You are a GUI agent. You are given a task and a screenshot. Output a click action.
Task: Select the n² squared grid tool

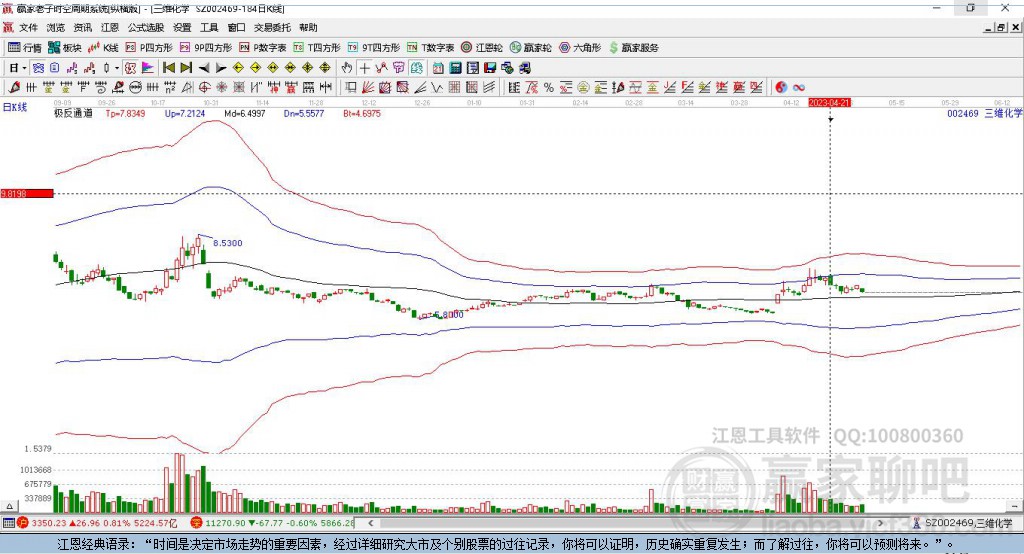pos(170,87)
